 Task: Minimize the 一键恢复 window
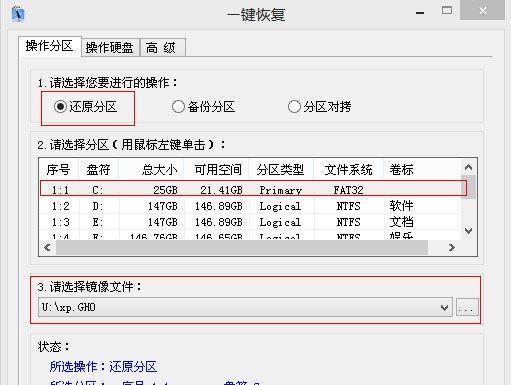[x=420, y=13]
